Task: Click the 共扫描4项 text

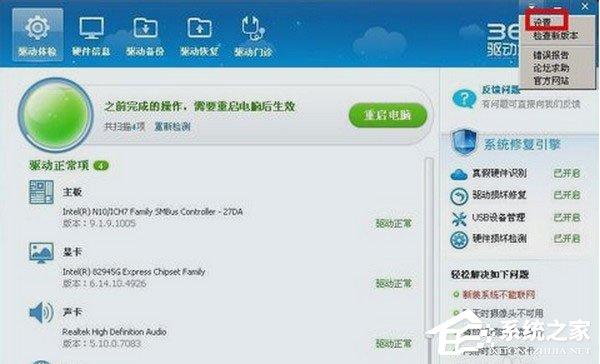Action: [125, 126]
